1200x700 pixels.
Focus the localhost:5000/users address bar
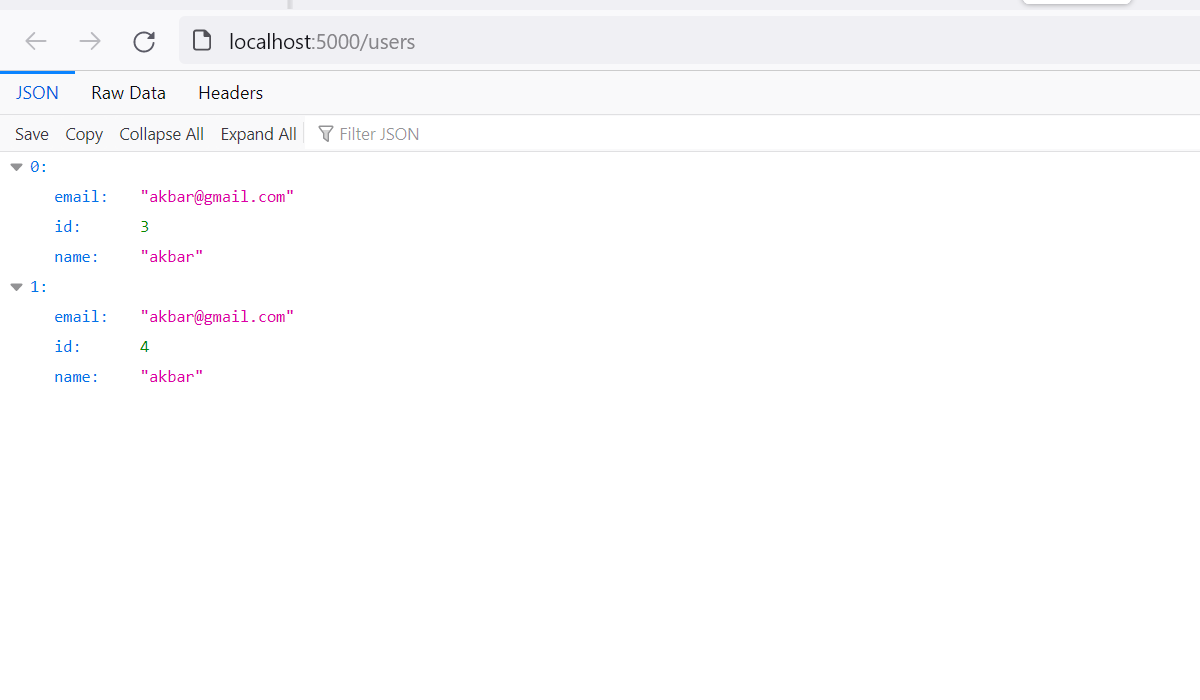pos(690,41)
